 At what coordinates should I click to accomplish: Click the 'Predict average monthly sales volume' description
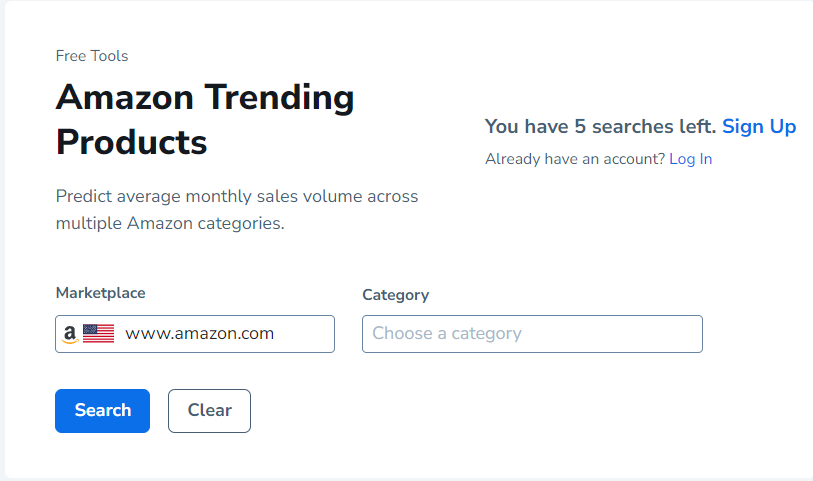(237, 196)
